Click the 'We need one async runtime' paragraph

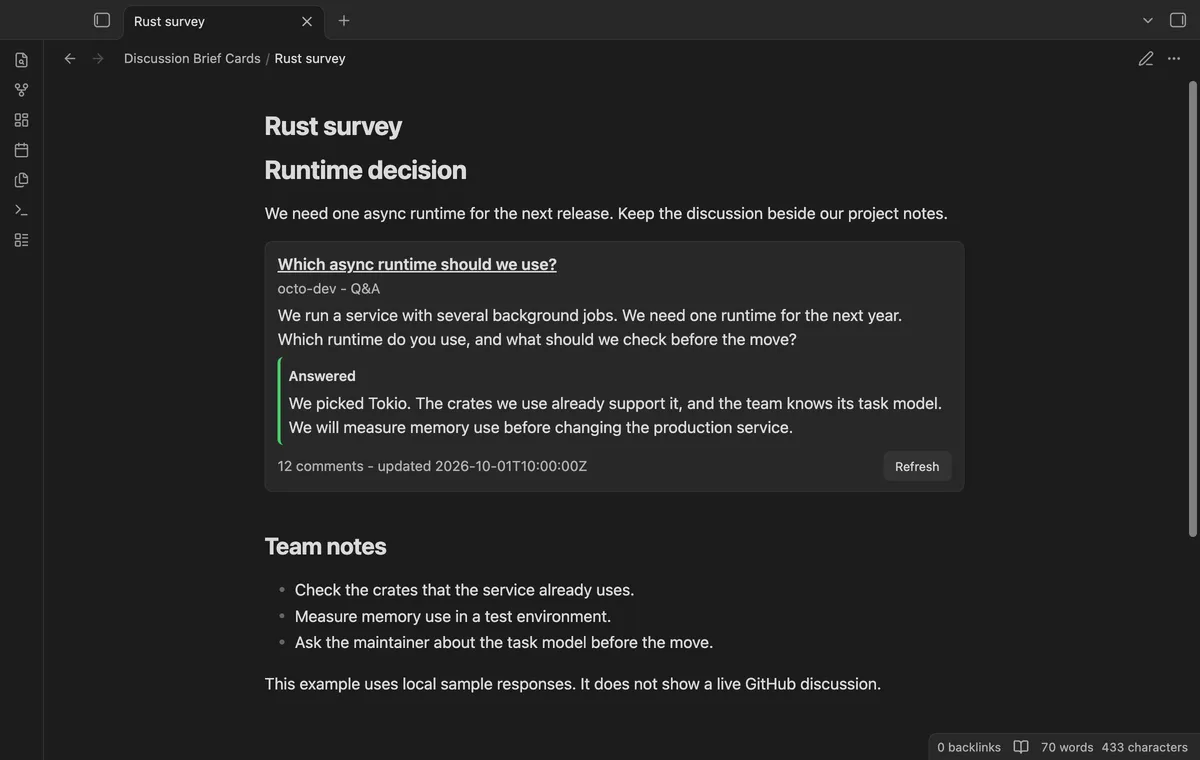(x=606, y=213)
